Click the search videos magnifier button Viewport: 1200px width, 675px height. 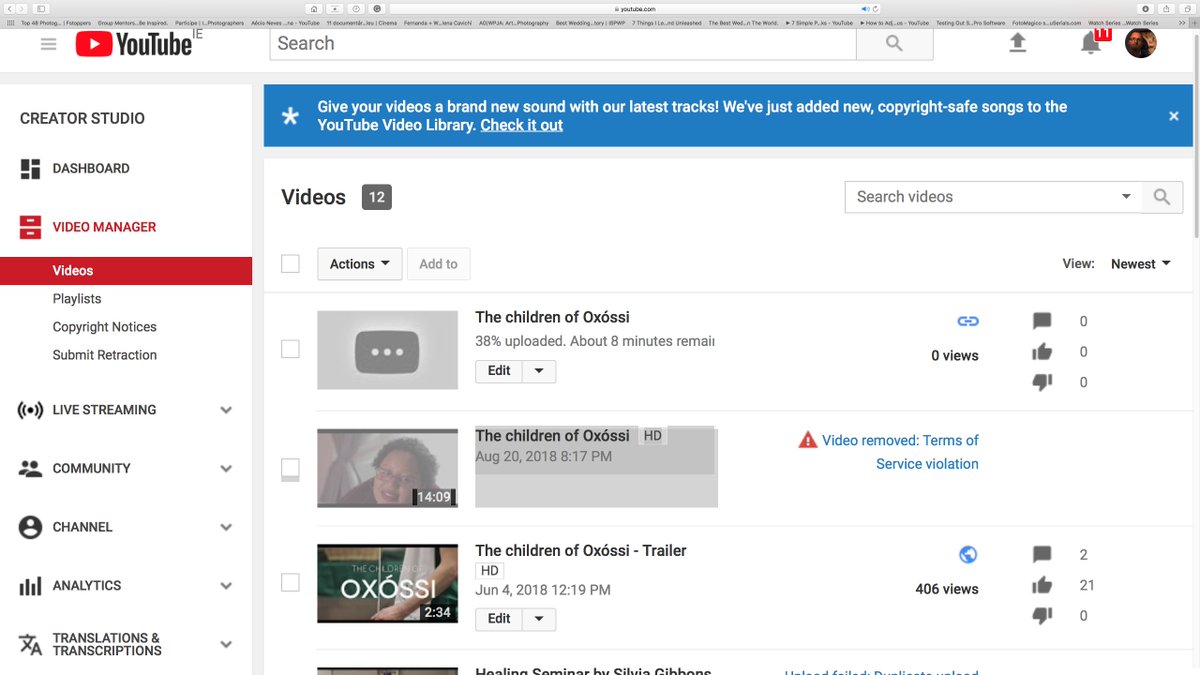coord(1162,197)
